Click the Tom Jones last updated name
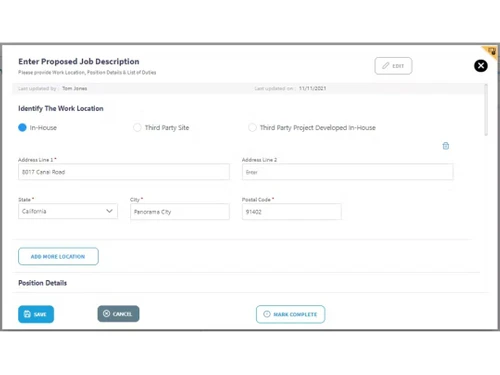Viewport: 500px width, 375px height. coord(75,88)
